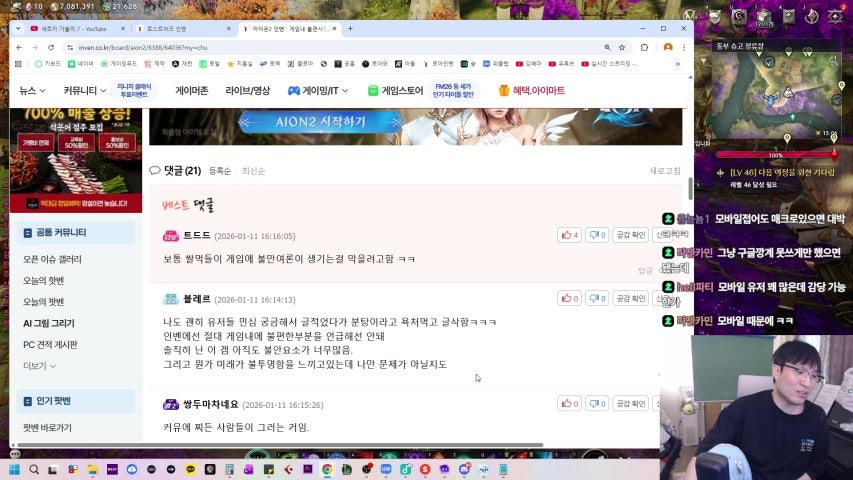Bookmark this page with the star icon
The height and width of the screenshot is (480, 853).
click(622, 48)
